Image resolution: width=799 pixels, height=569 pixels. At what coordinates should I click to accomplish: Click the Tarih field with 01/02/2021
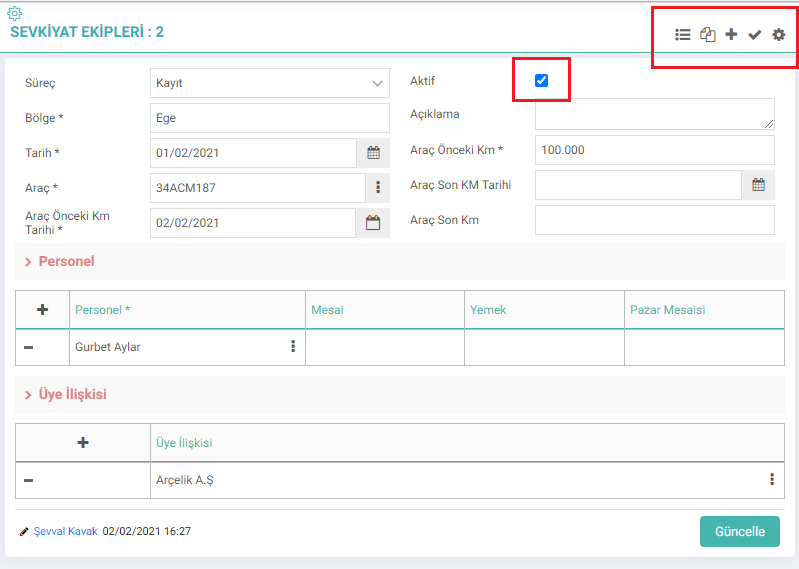(x=253, y=153)
